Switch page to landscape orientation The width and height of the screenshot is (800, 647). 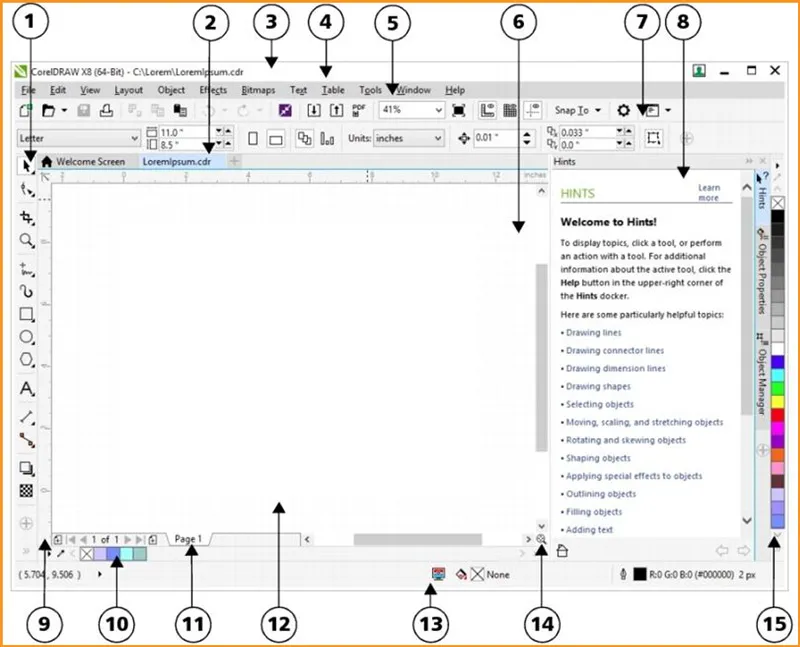click(276, 138)
